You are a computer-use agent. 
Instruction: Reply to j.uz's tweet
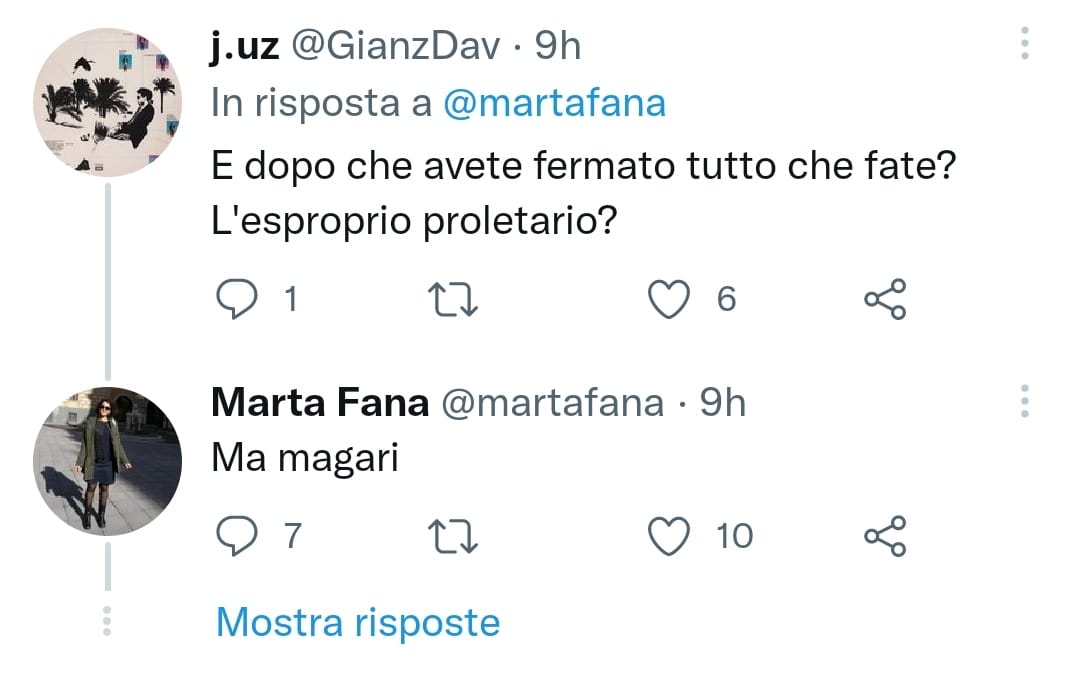pos(236,299)
